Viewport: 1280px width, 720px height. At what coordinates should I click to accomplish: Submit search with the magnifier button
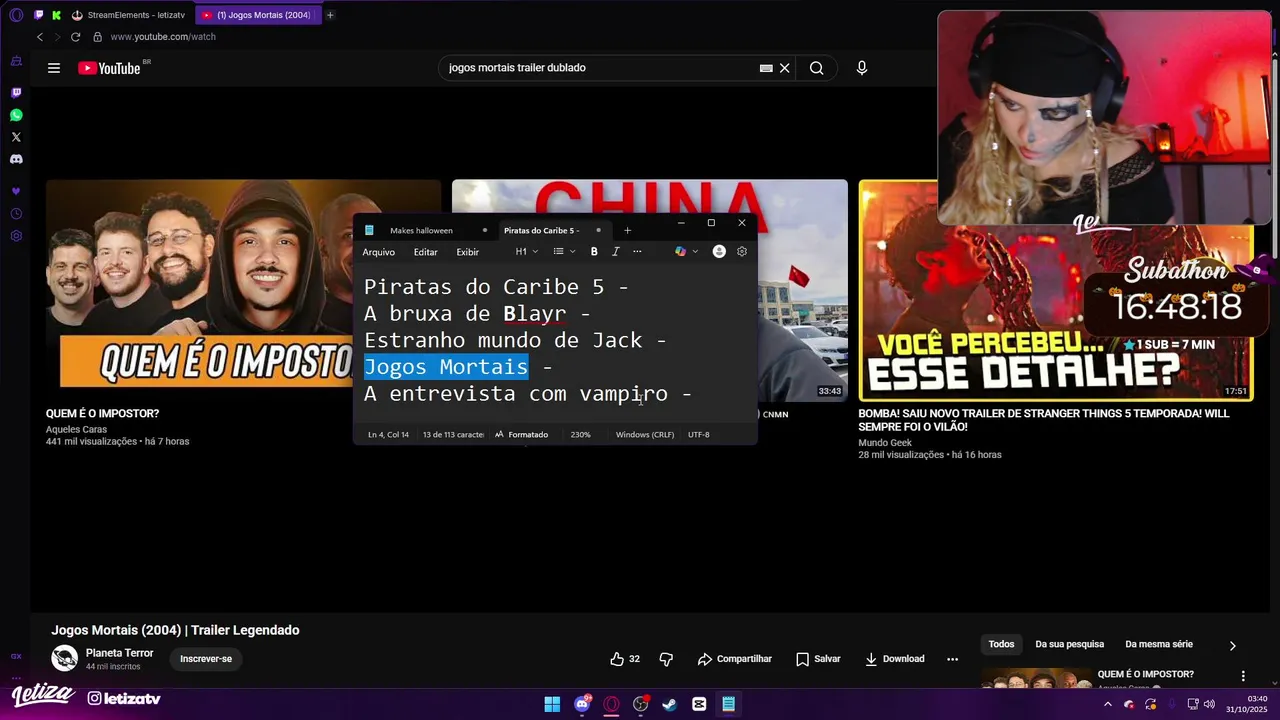pos(817,68)
